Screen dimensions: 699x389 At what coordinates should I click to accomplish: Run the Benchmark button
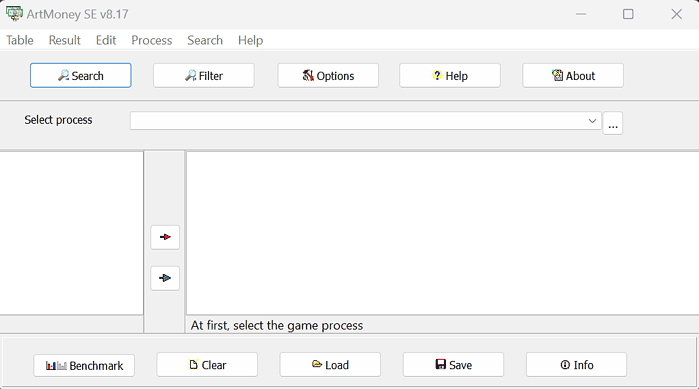84,365
